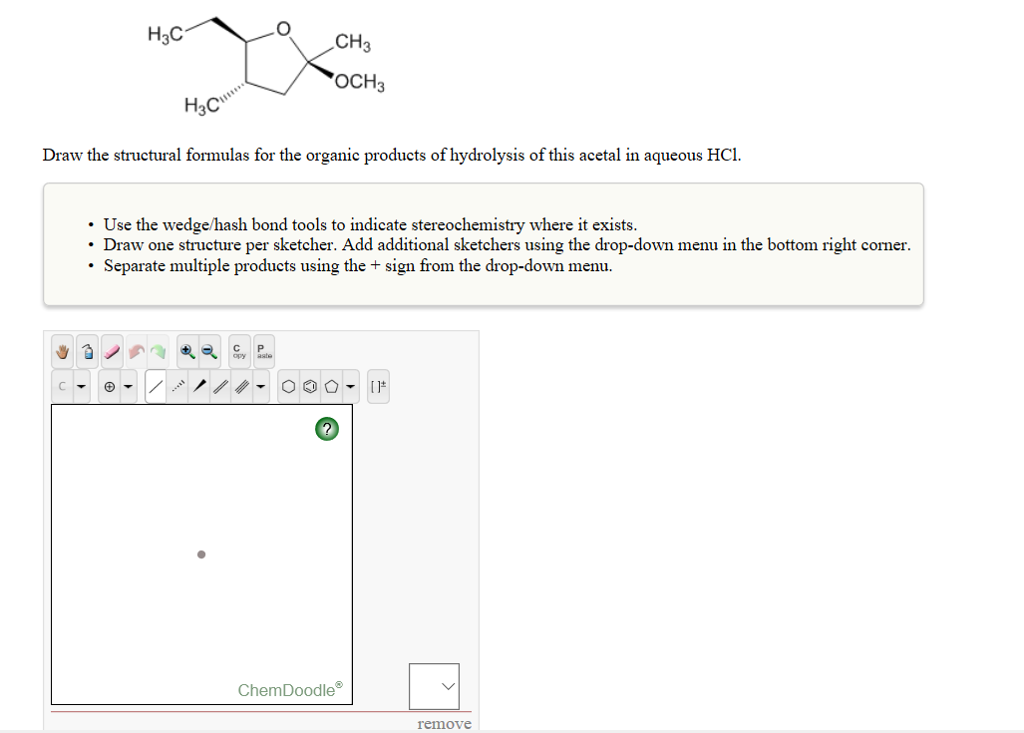Click the Paste icon in the sketcher toolbar
Viewport: 1024px width, 733px height.
[x=261, y=351]
